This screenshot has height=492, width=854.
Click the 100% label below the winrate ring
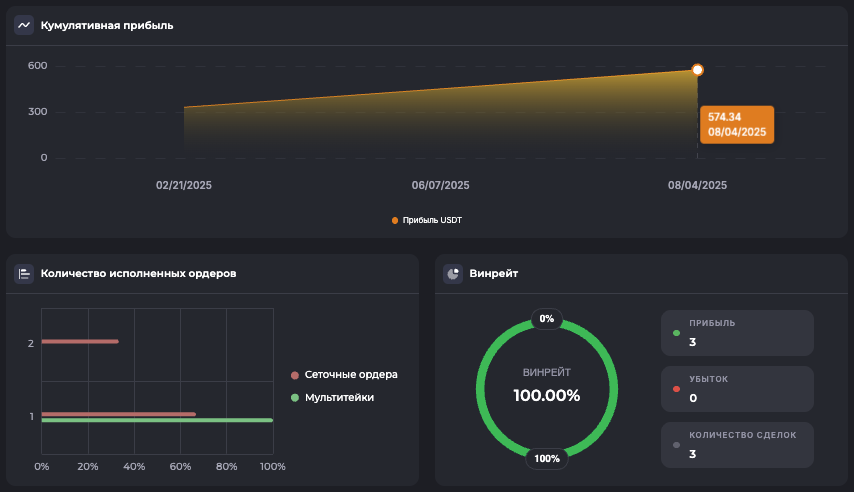tap(547, 459)
